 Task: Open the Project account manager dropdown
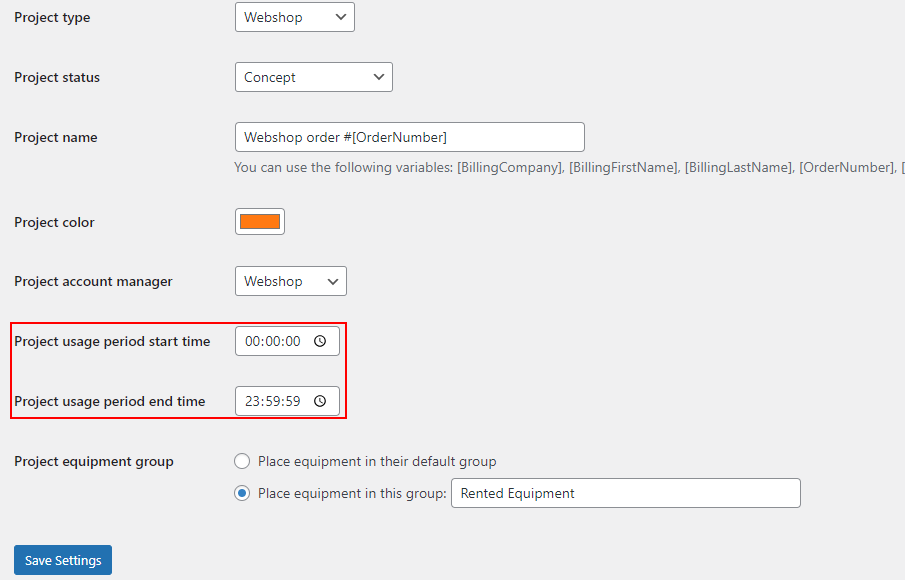coord(290,281)
